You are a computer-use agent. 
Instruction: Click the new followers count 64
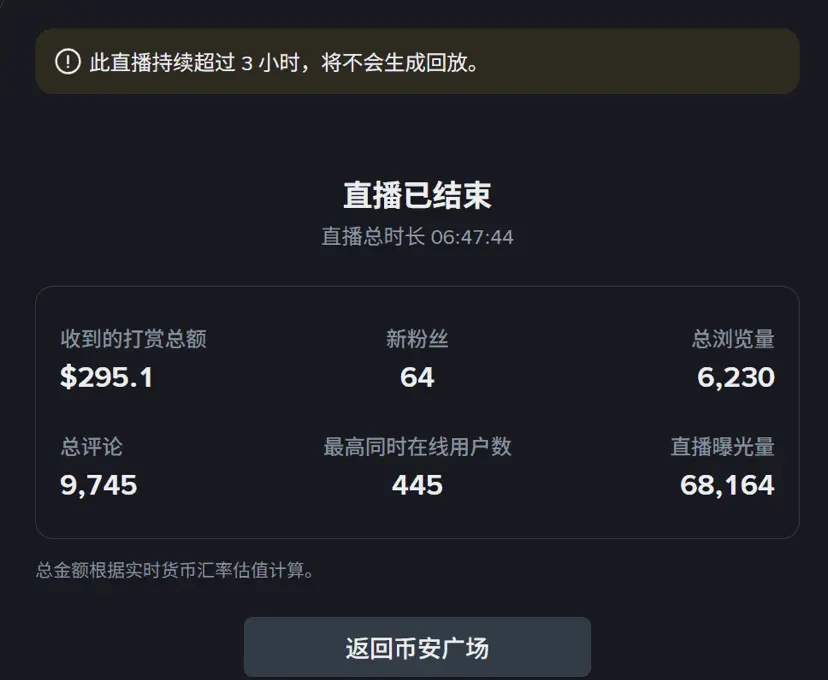click(x=417, y=377)
